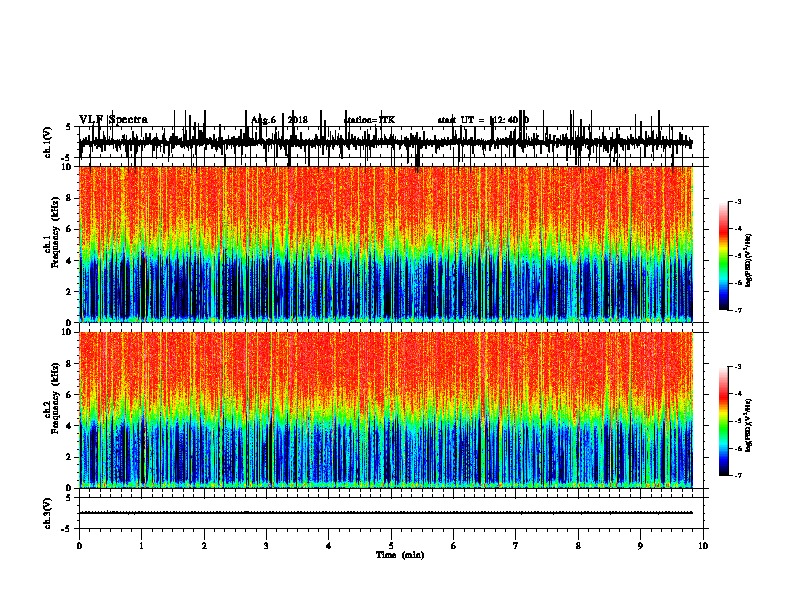Click the '-3' tick on ch.1 colorbar

tap(737, 201)
